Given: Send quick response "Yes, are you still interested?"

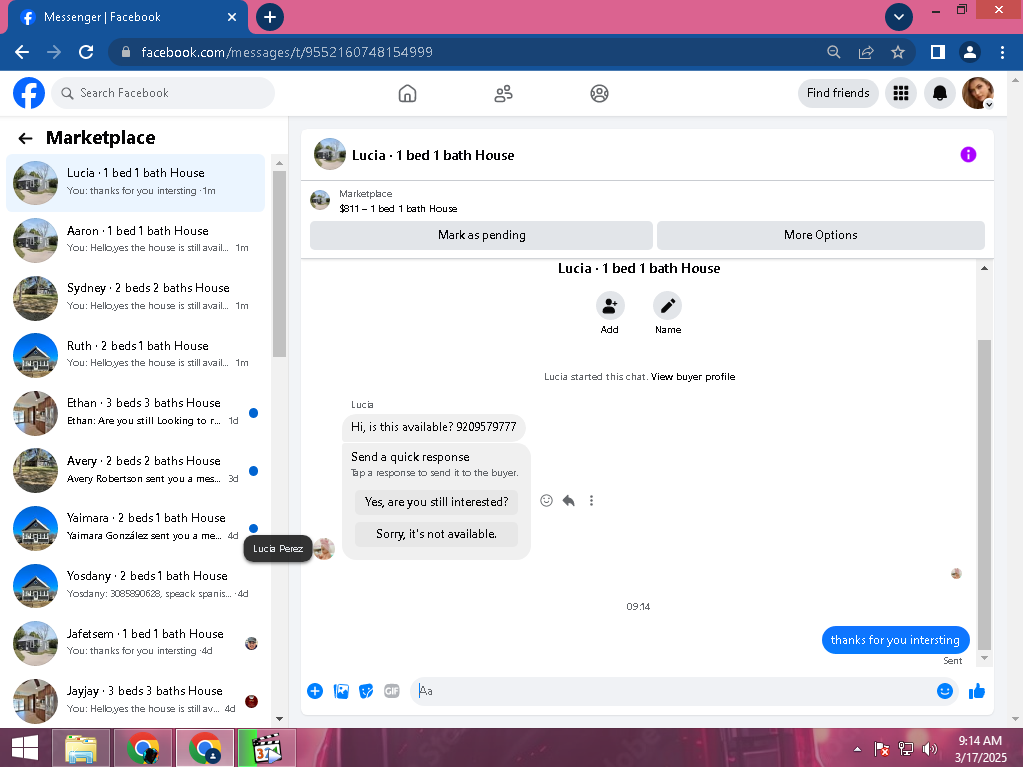Looking at the screenshot, I should (x=436, y=502).
